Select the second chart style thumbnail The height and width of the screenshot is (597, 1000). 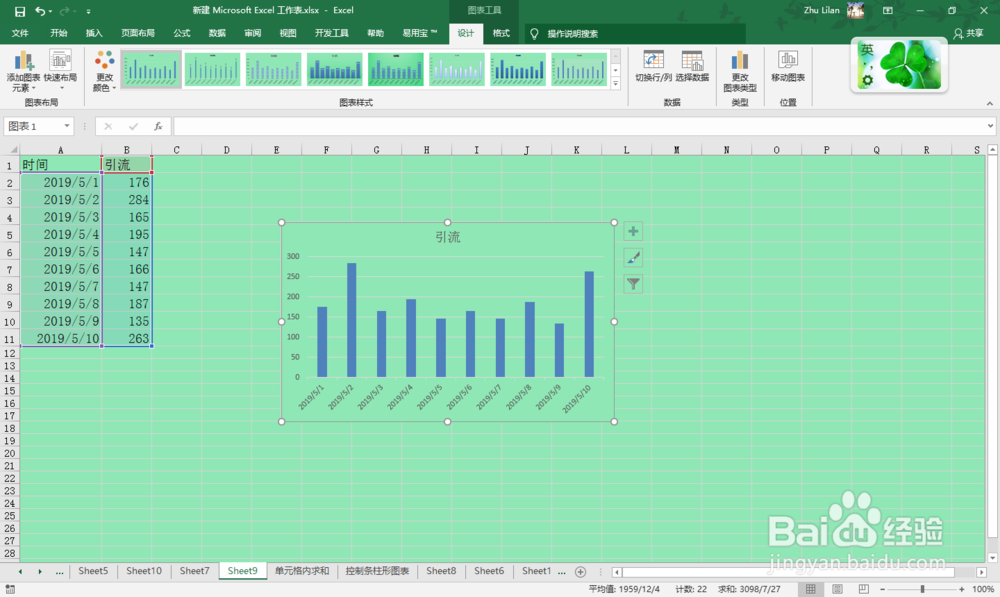212,70
